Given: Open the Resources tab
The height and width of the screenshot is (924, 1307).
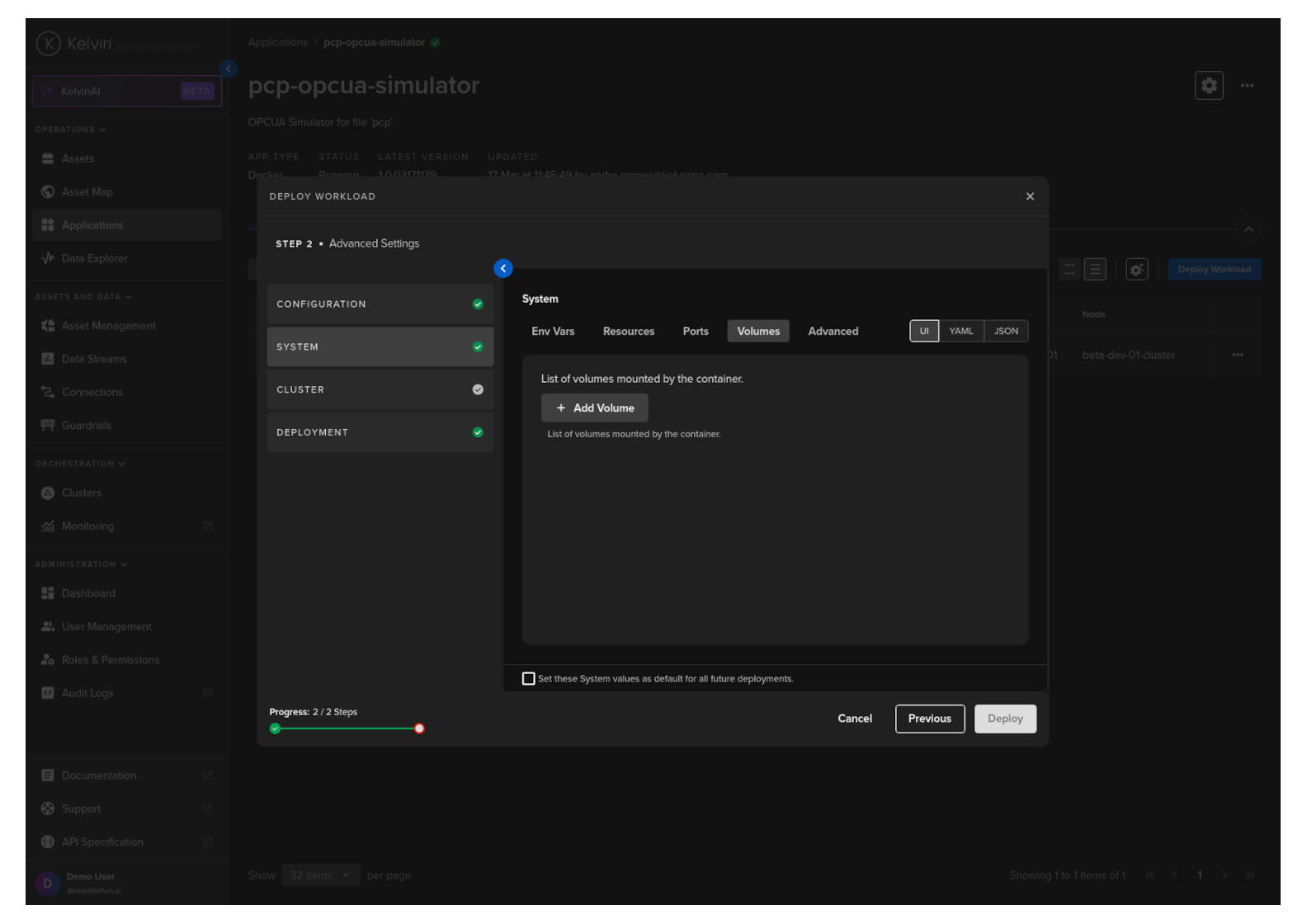Looking at the screenshot, I should pyautogui.click(x=628, y=332).
